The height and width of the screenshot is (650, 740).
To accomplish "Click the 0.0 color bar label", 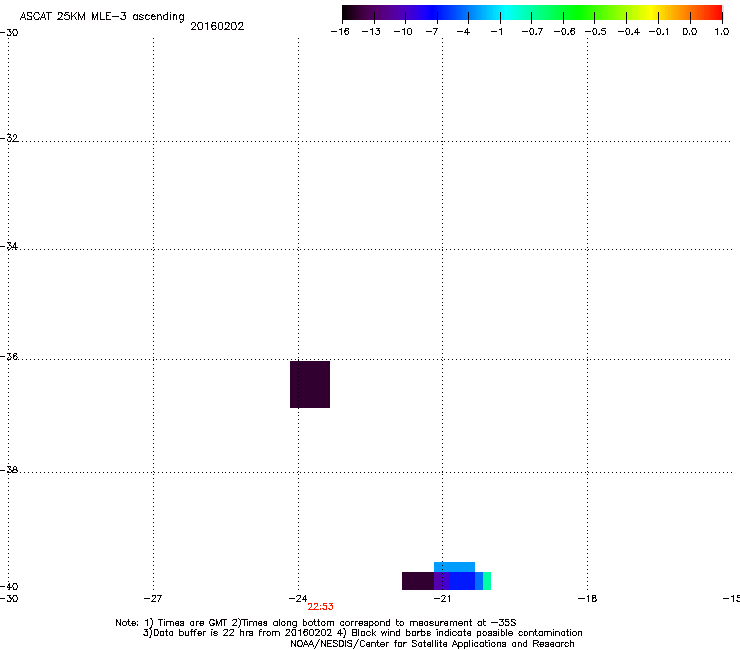I will click(x=690, y=32).
